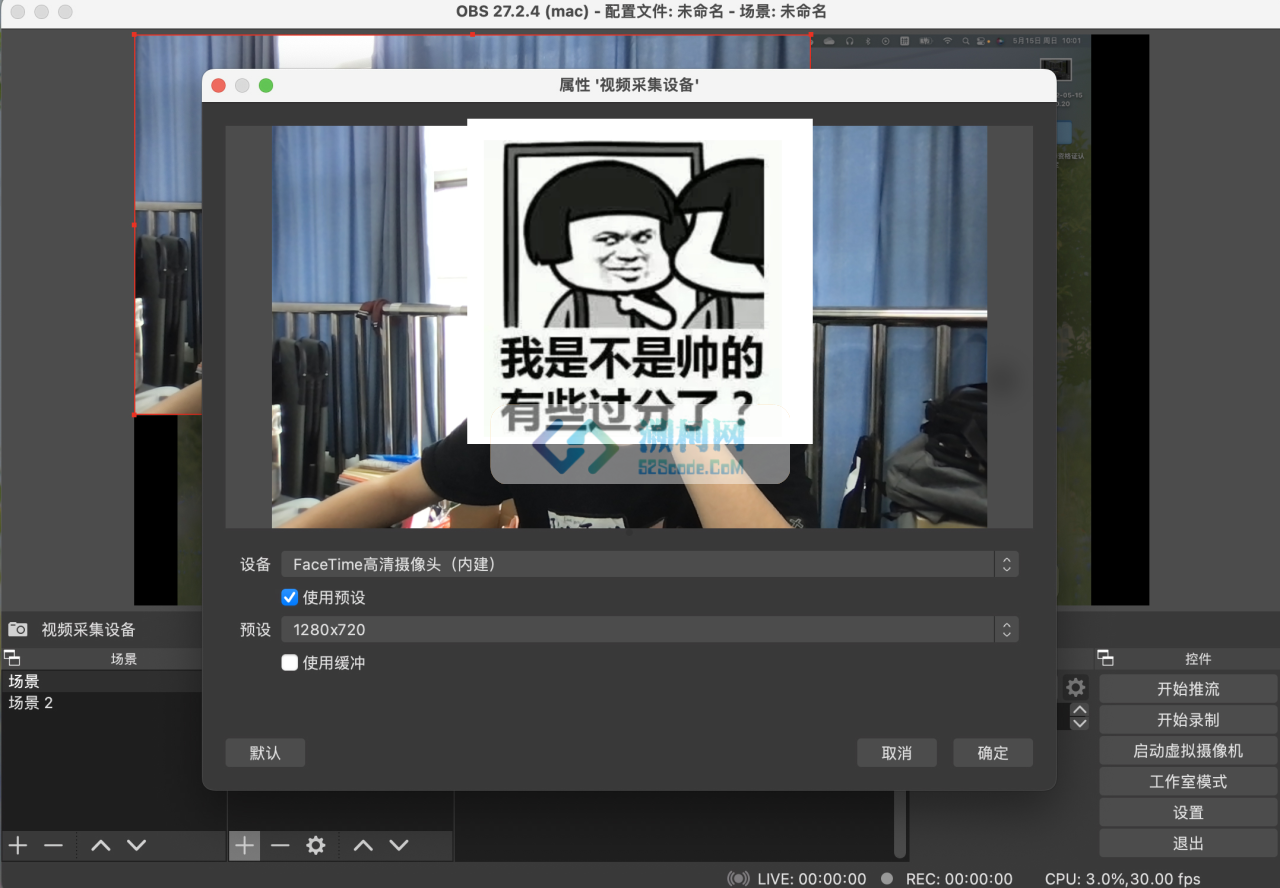
Task: Click the green zoom button of properties dialog
Action: 266,86
